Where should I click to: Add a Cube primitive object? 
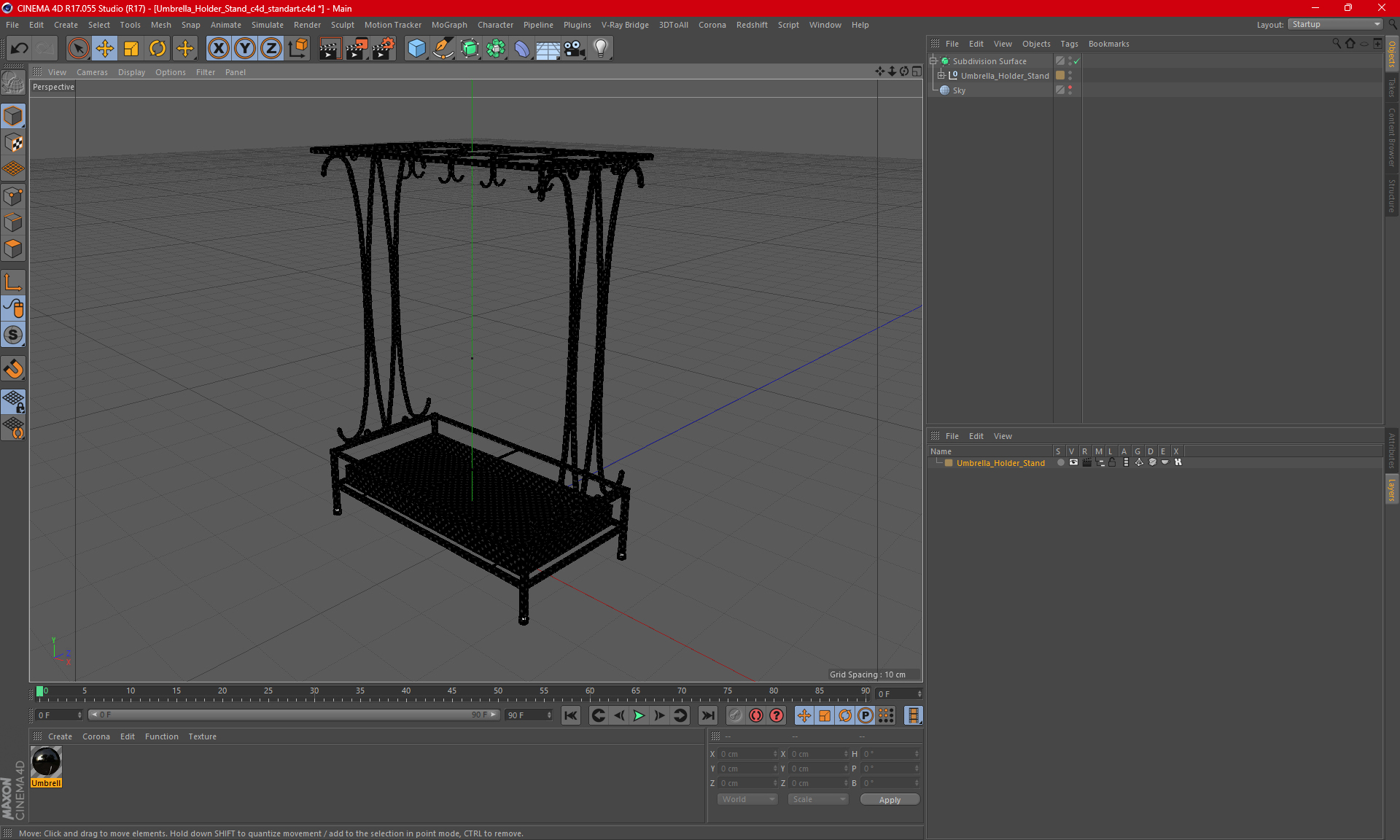pos(416,49)
